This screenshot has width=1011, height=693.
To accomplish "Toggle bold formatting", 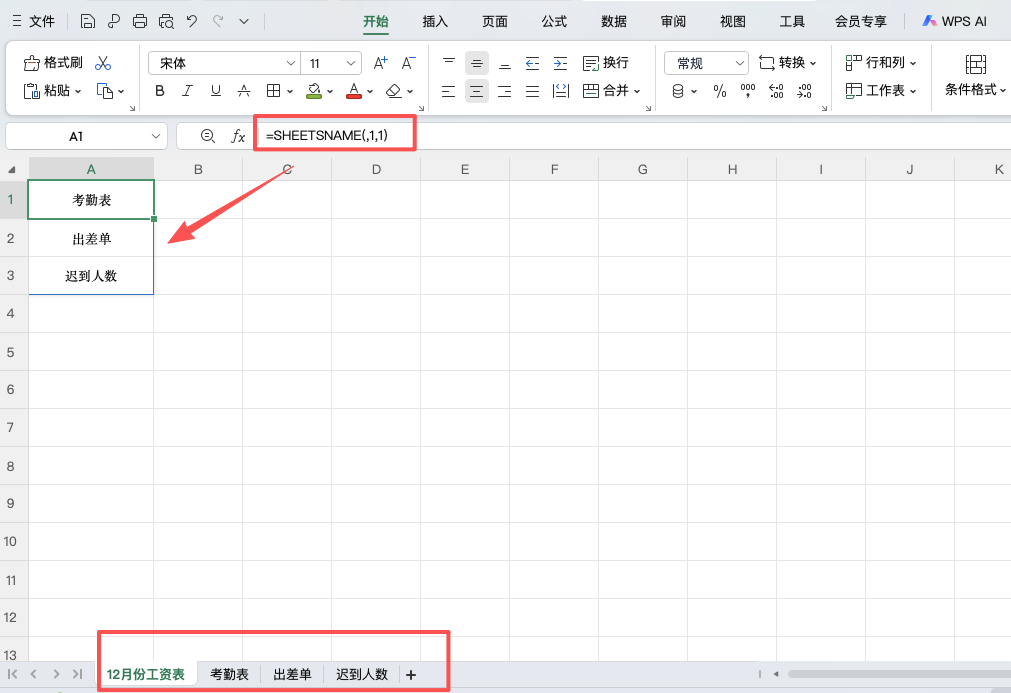I will 159,91.
